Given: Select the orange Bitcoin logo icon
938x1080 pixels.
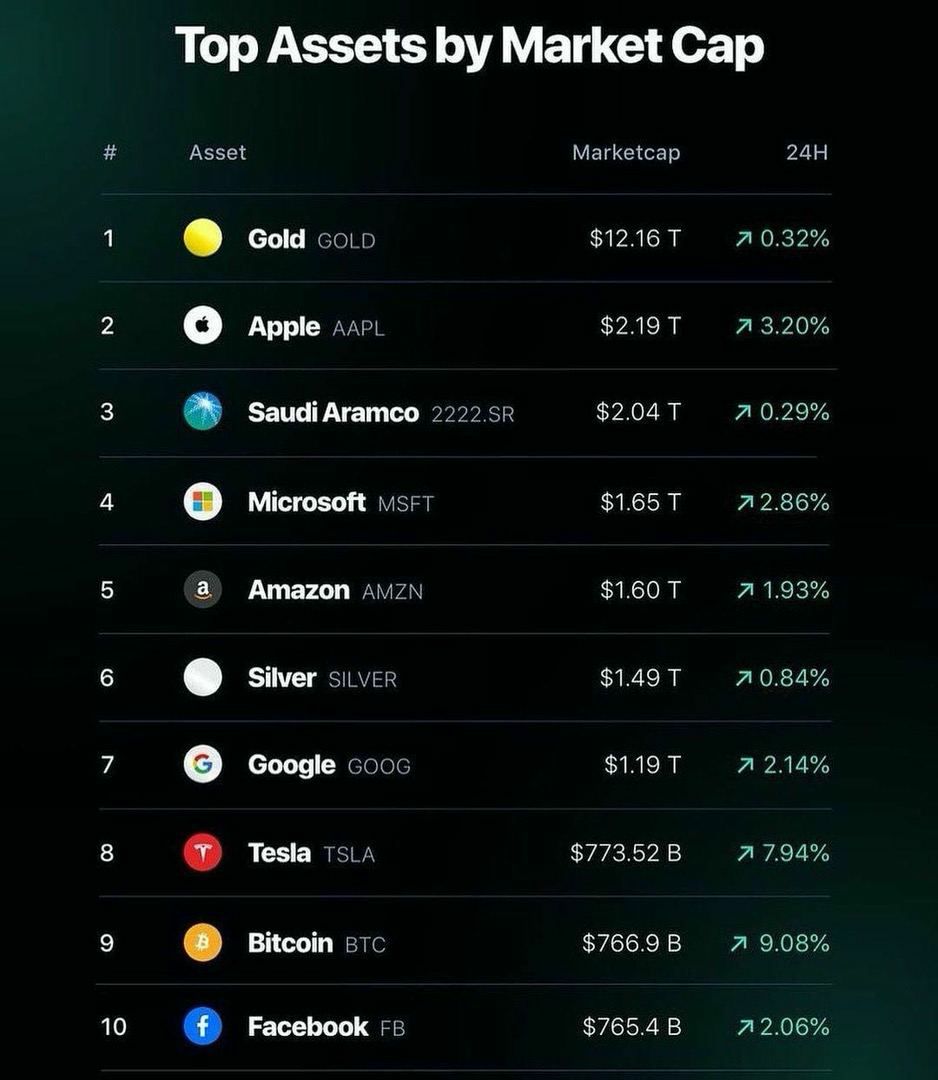Looking at the screenshot, I should click(202, 942).
